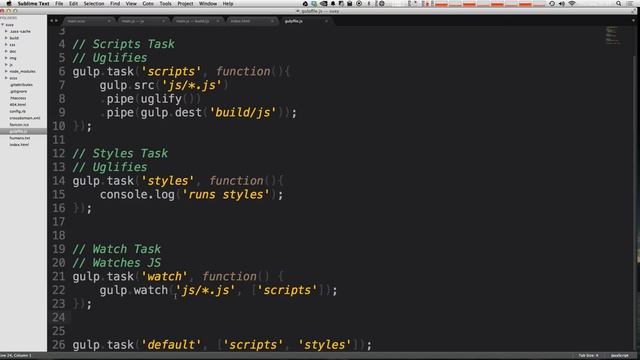Image resolution: width=640 pixels, height=360 pixels.
Task: Click the '// Styles Task' comment
Action: (120, 153)
